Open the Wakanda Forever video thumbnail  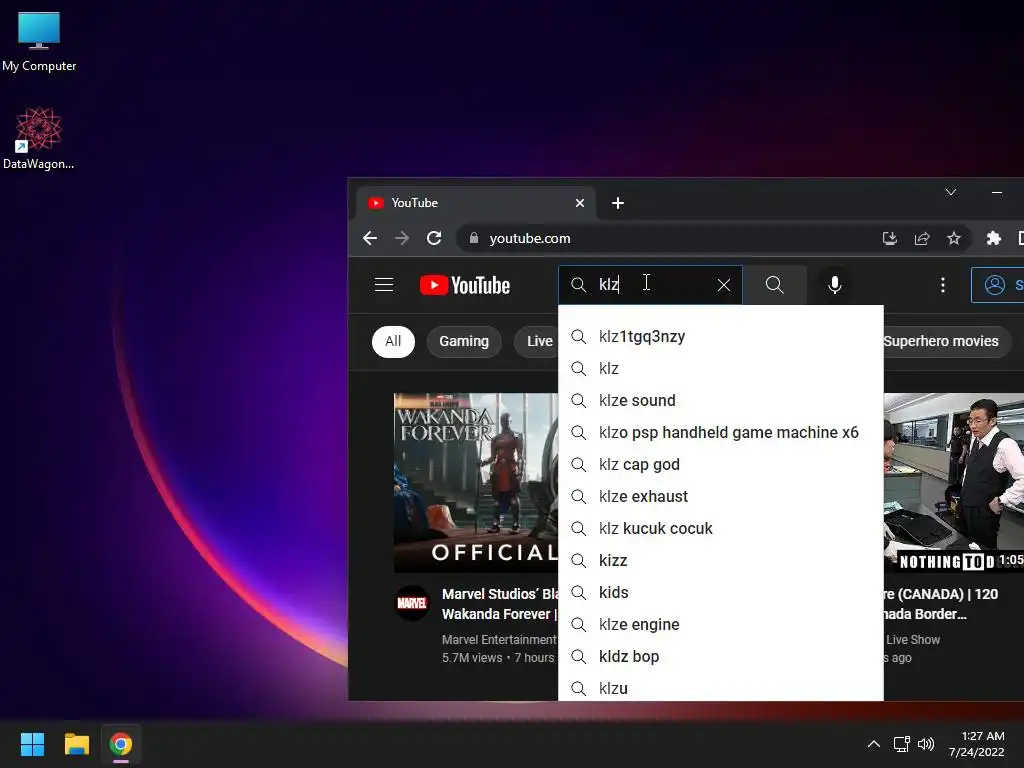coord(476,483)
